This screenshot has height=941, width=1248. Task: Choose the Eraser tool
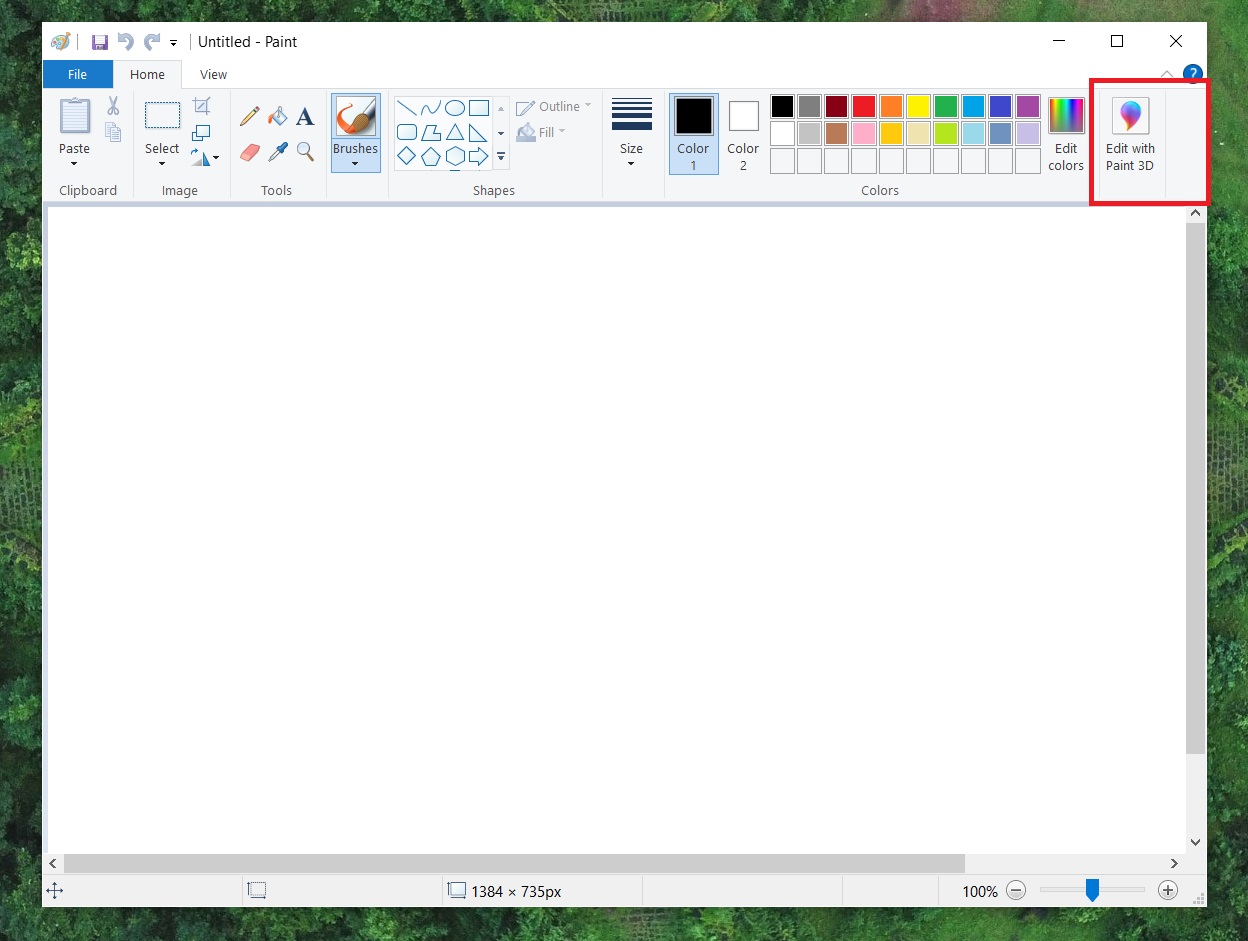(x=249, y=153)
